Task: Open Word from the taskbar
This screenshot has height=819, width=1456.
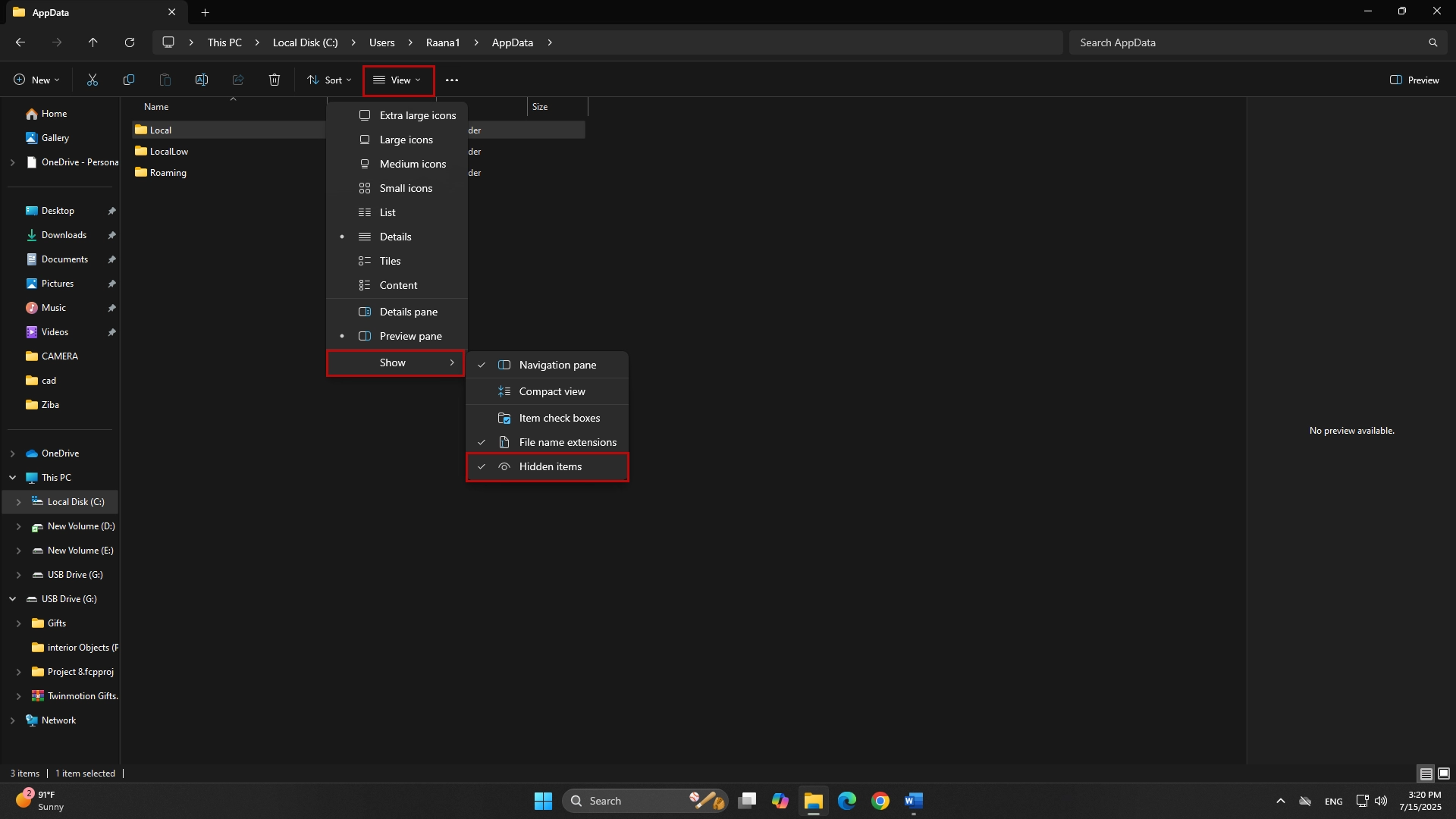Action: 914,801
